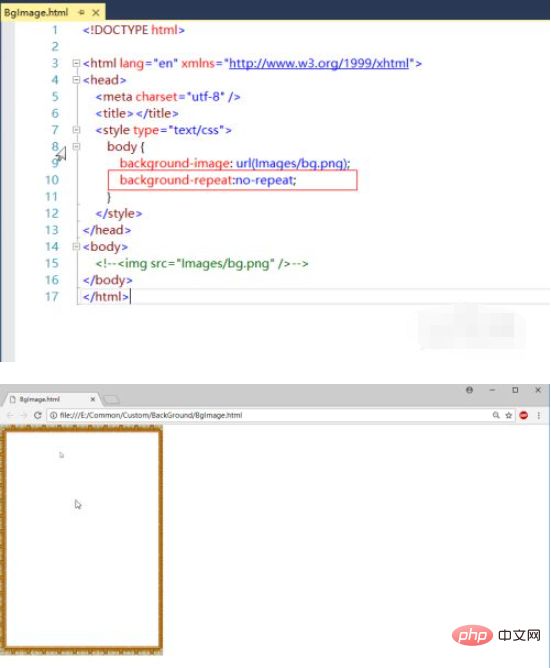Pin the BgImage.html editor tab
The image size is (551, 668).
coord(81,13)
